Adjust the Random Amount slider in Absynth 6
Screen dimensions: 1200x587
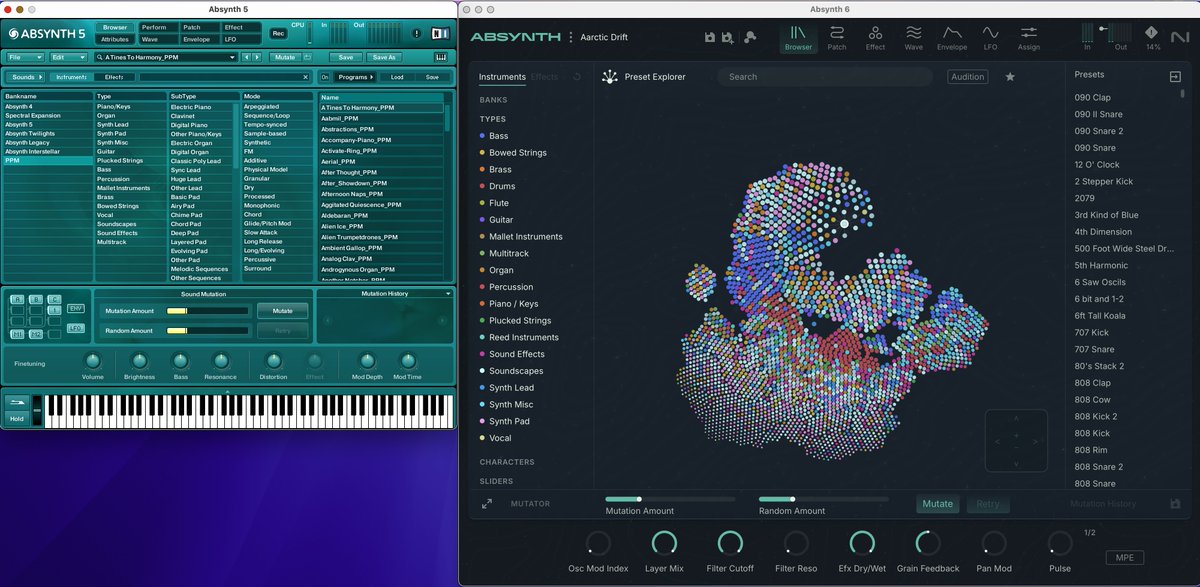(823, 498)
